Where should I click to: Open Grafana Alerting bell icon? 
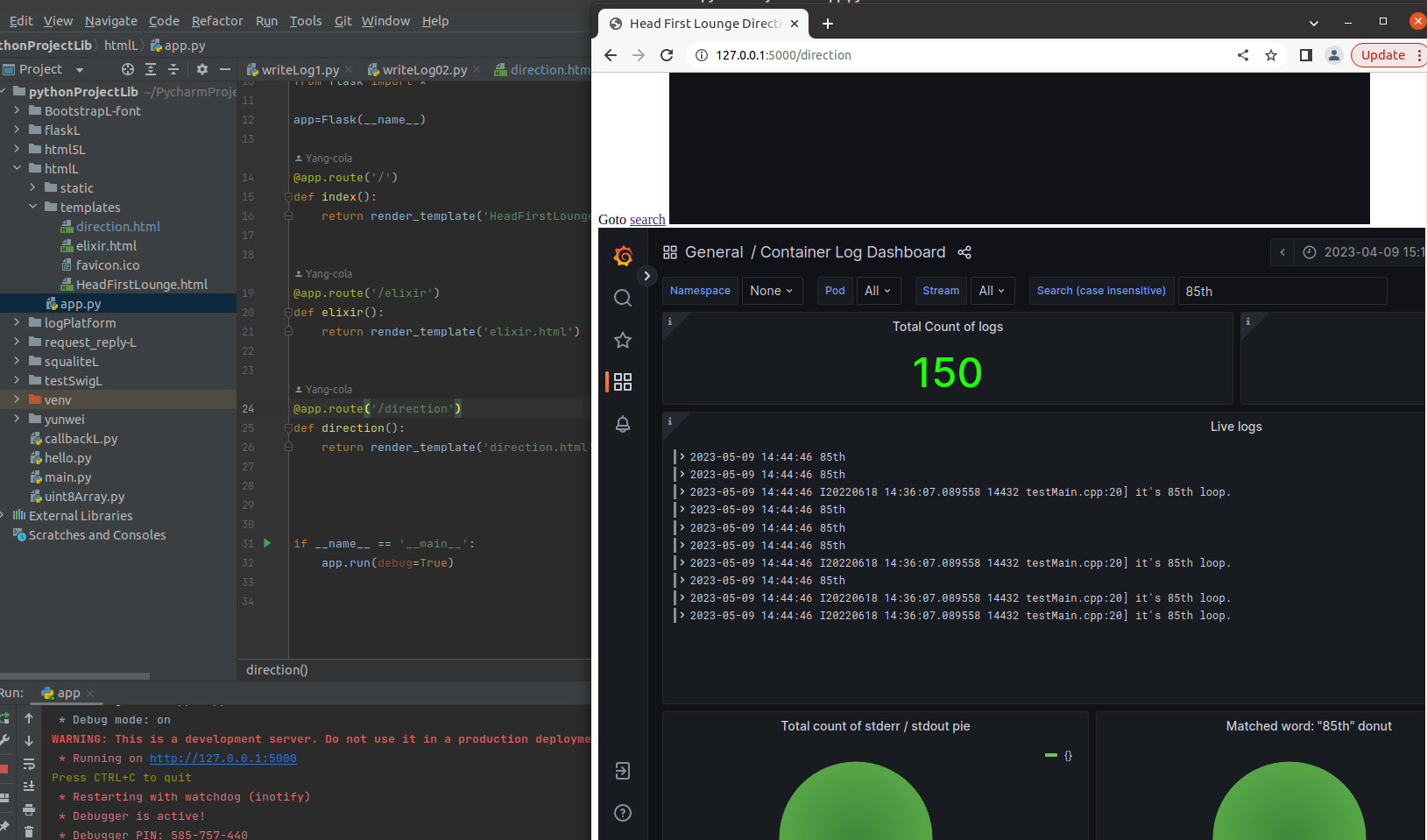pyautogui.click(x=623, y=424)
